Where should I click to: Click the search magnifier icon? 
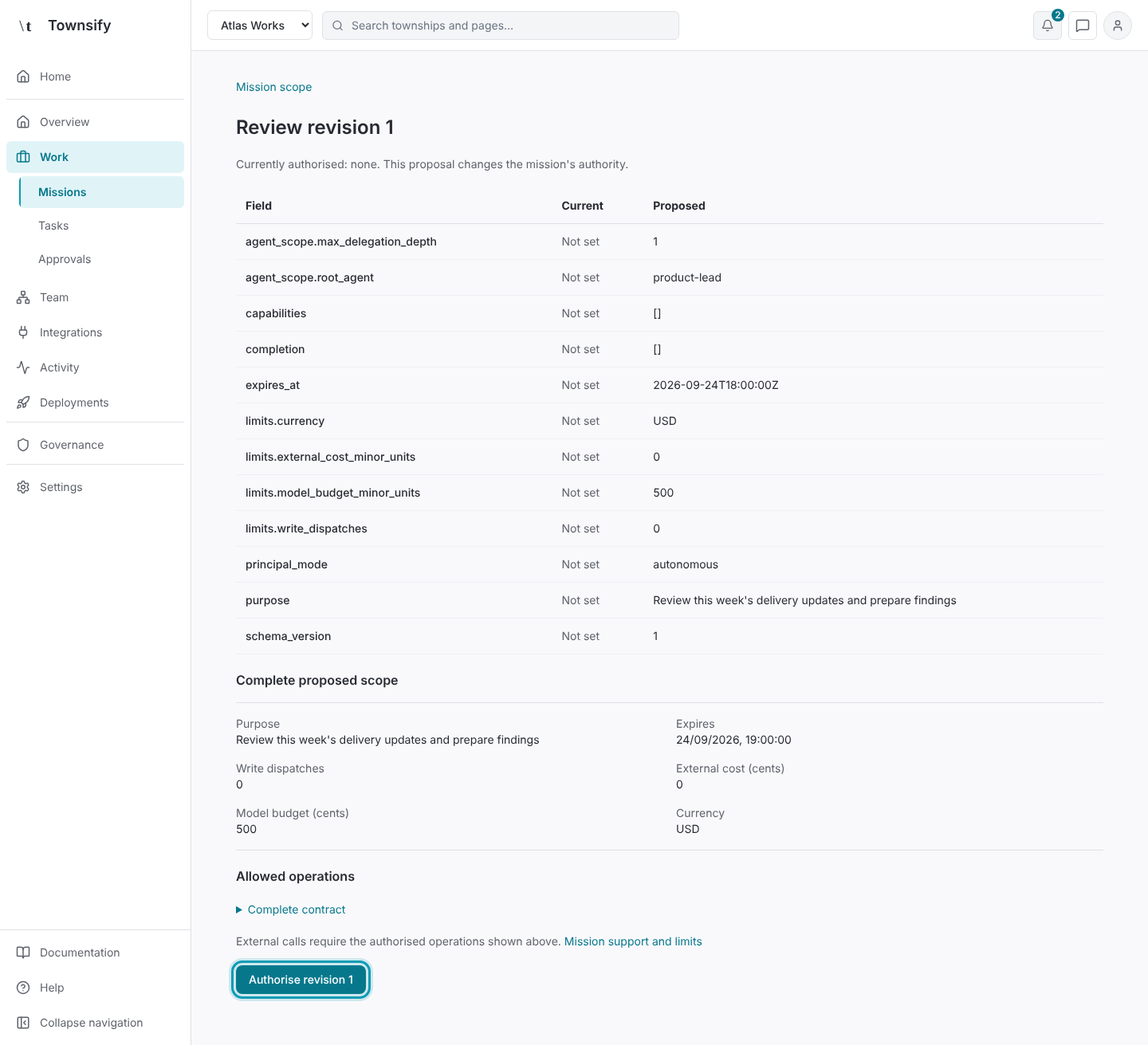338,26
